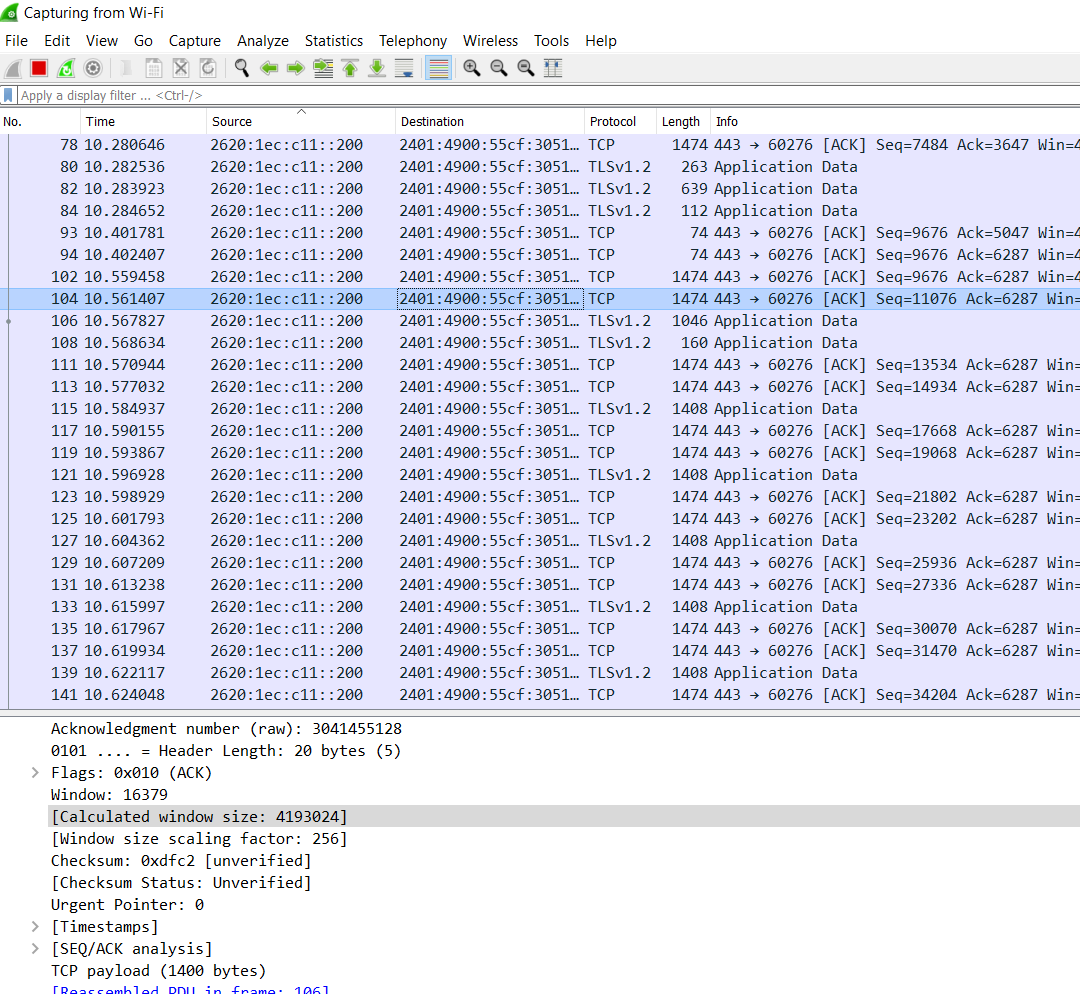Zoom out the packet text

click(499, 68)
